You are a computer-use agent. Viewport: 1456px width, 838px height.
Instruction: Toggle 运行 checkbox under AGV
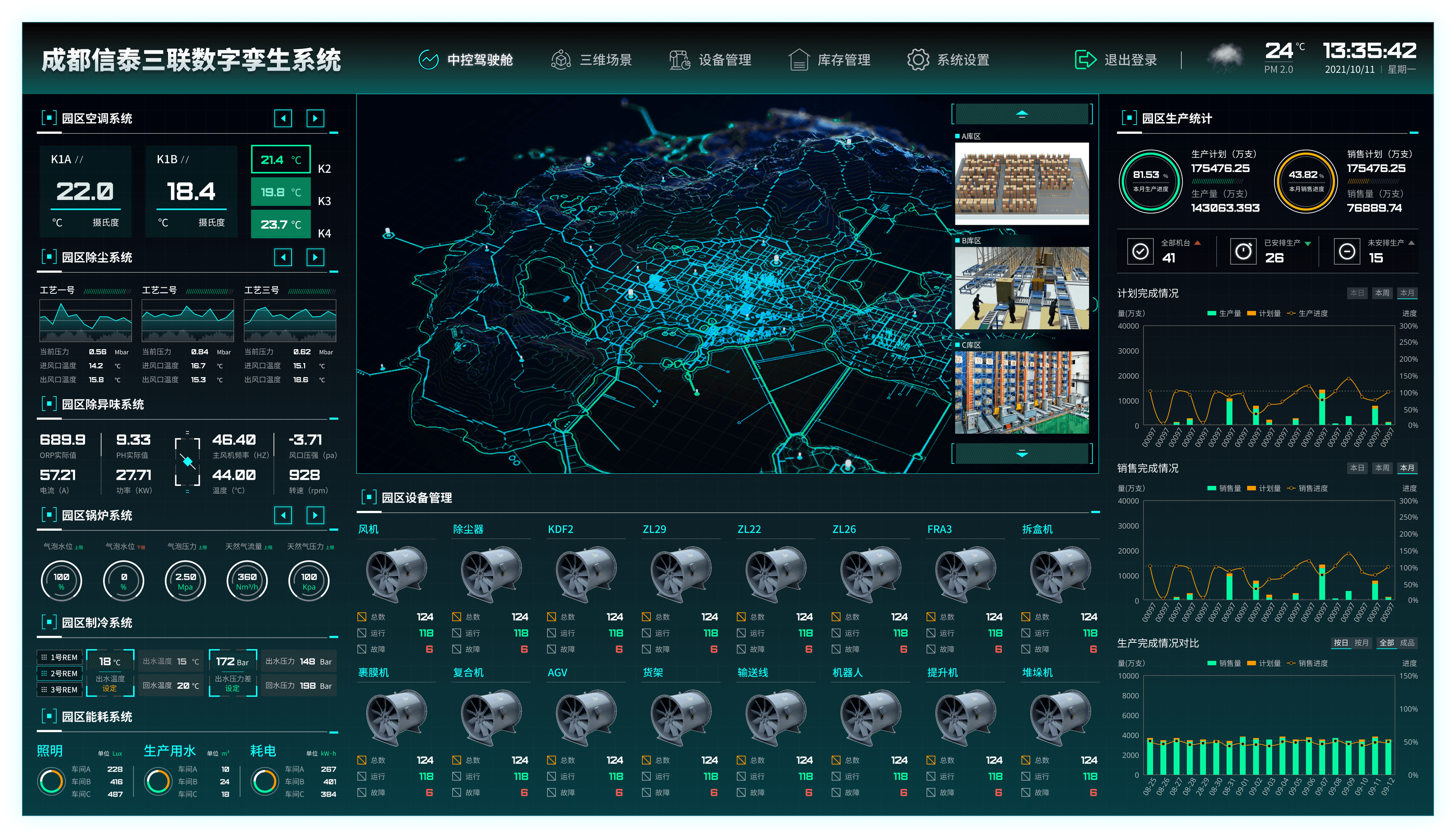point(552,777)
